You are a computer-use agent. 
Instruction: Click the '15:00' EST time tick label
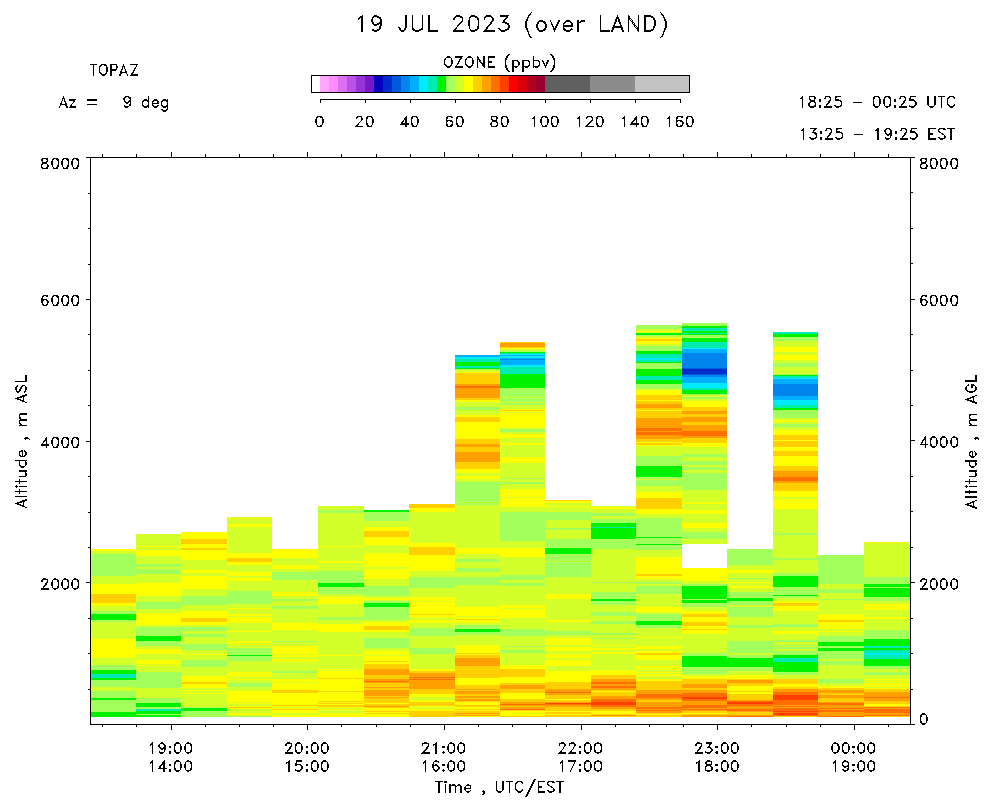[307, 766]
